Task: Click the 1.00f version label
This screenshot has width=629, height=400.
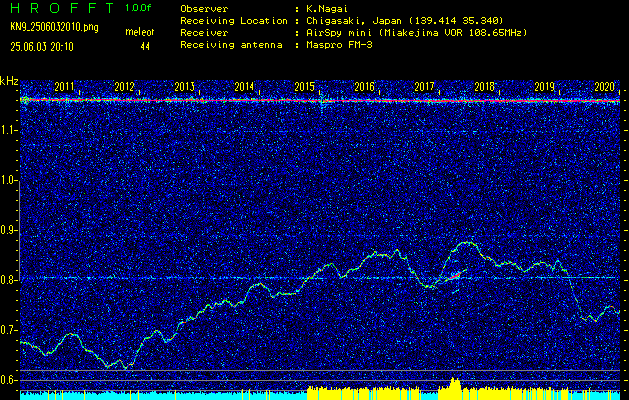Action: [x=138, y=8]
